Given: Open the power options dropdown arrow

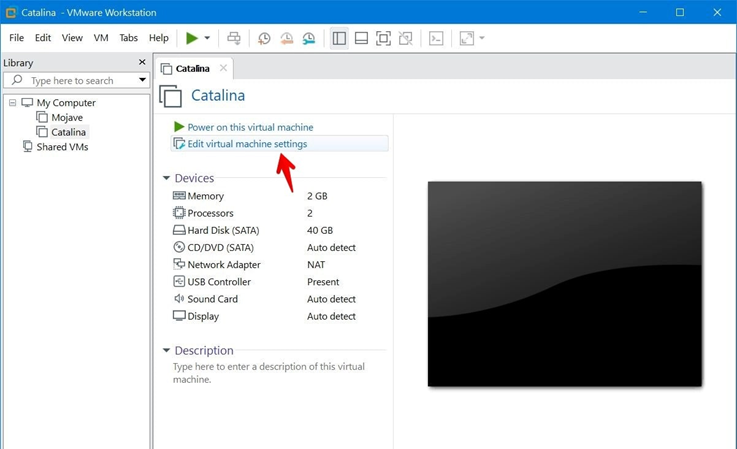Looking at the screenshot, I should 207,38.
